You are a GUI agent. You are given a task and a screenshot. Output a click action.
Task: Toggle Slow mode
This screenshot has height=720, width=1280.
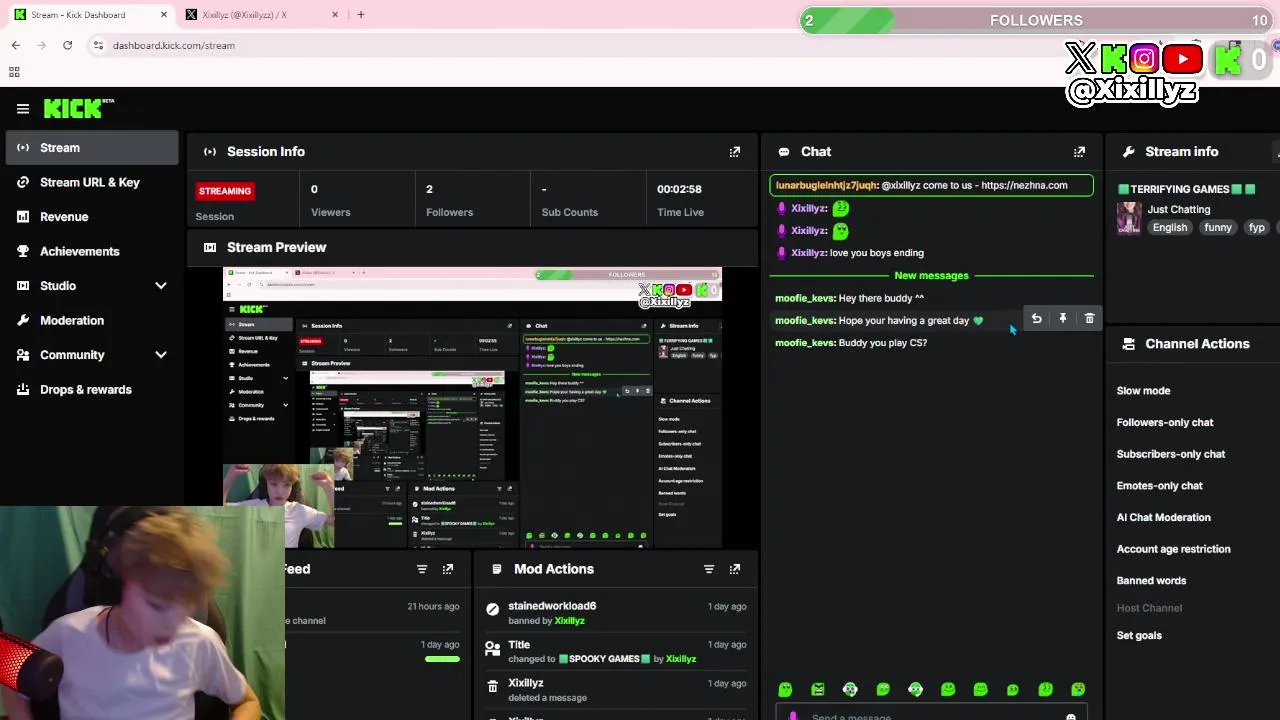point(1143,391)
